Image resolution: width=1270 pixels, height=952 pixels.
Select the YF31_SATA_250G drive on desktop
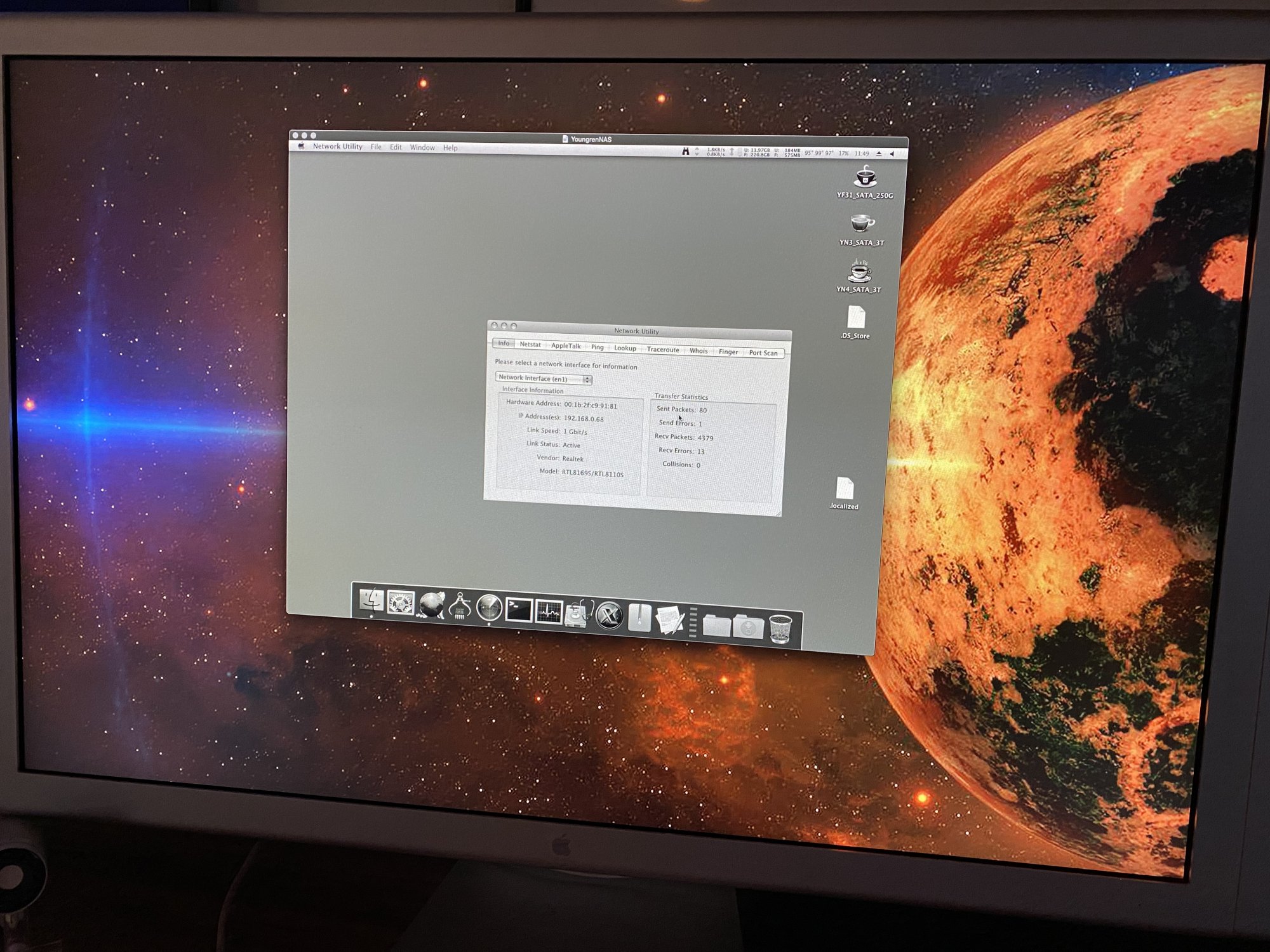tap(865, 183)
